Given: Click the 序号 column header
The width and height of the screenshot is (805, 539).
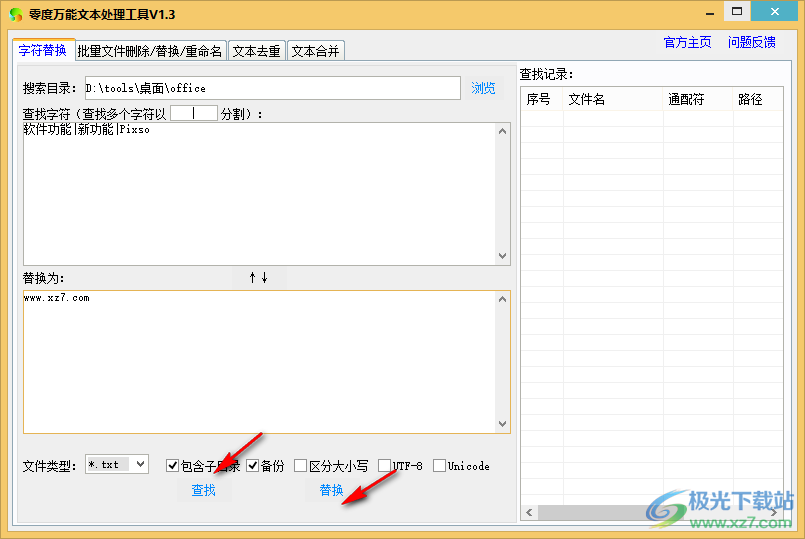Looking at the screenshot, I should (542, 99).
